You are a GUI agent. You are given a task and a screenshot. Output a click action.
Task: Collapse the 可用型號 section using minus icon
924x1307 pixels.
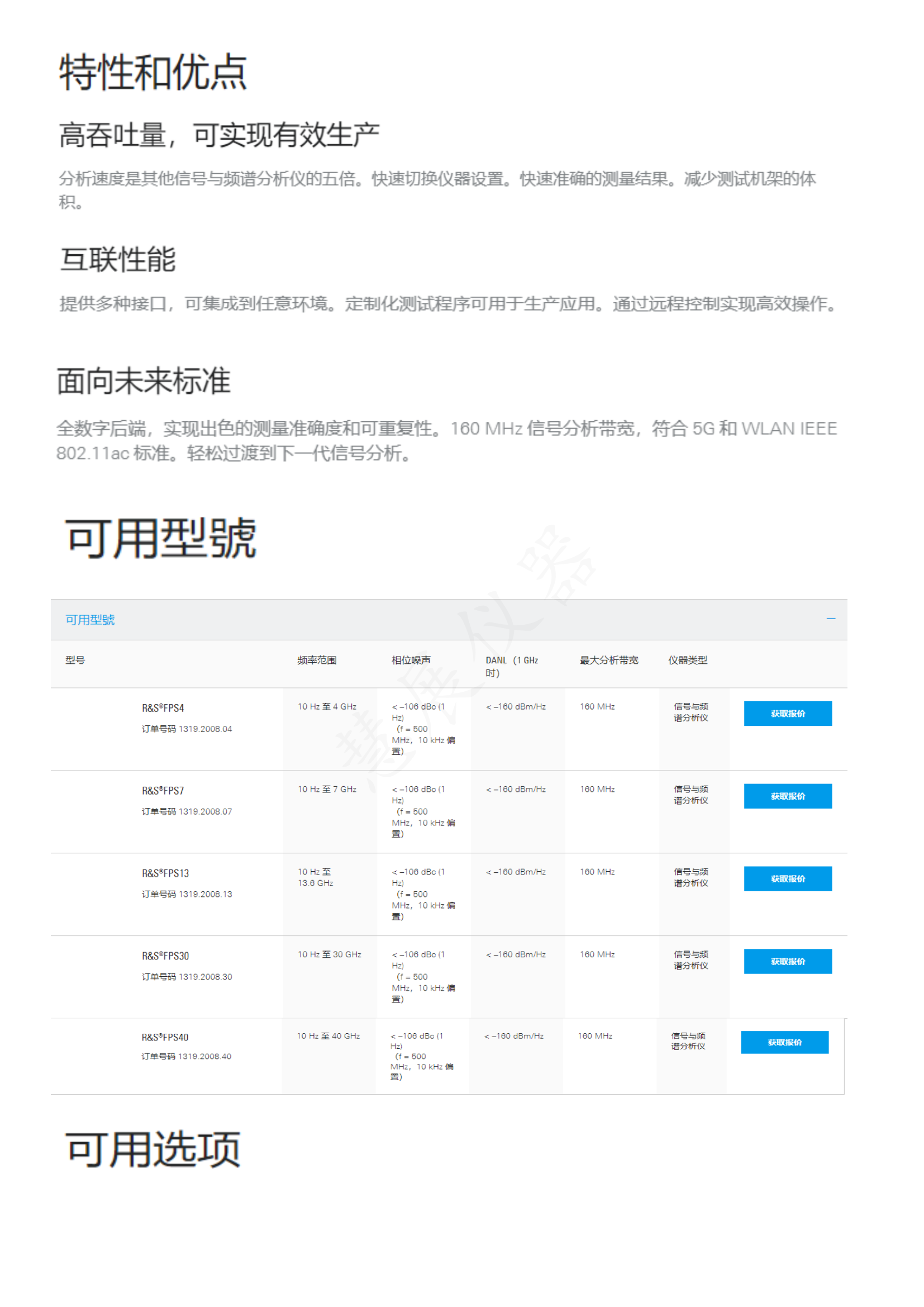(831, 619)
